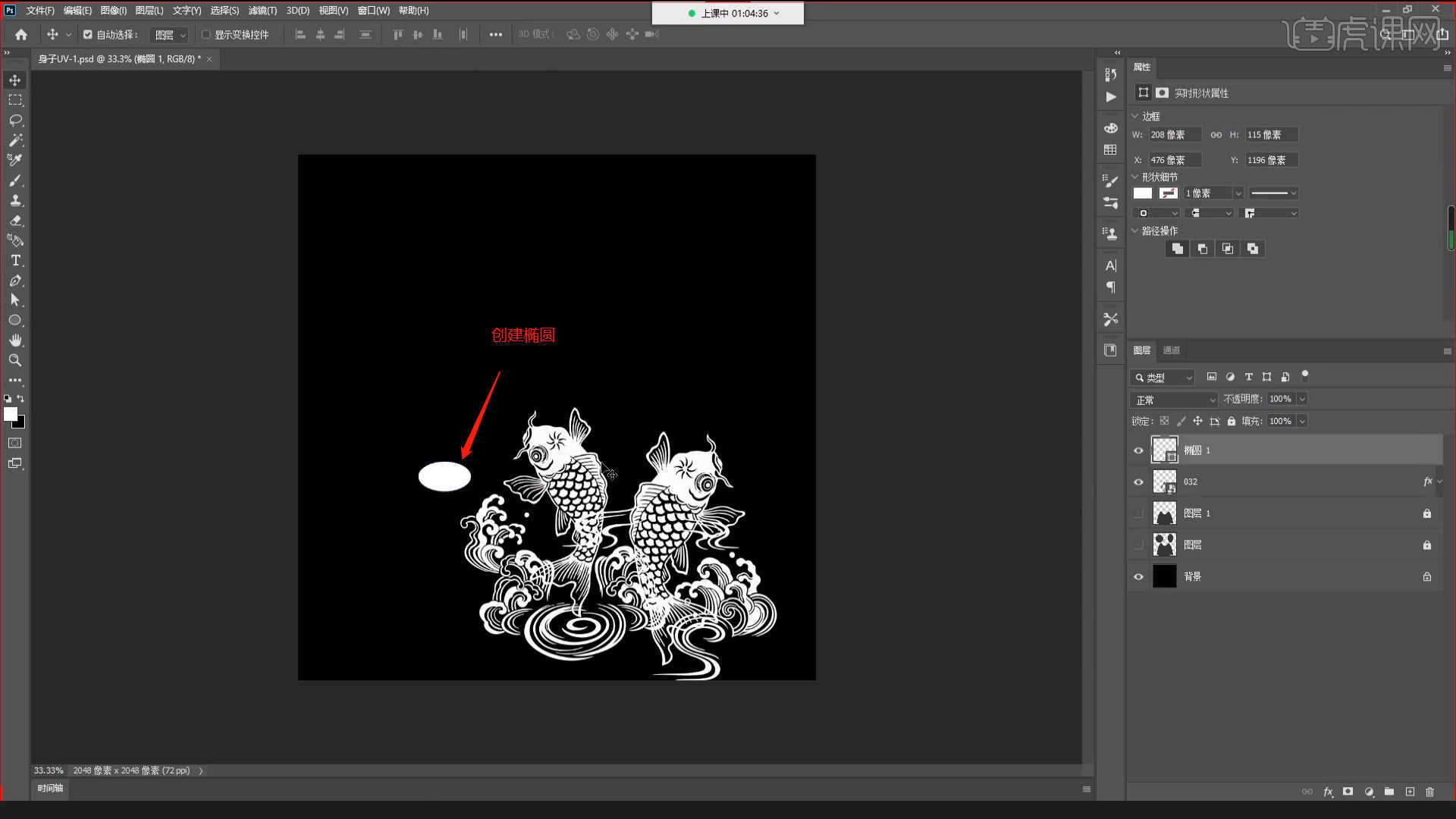Open the Opacity 100% dropdown arrow
Screen dimensions: 1456x819
coord(1302,399)
